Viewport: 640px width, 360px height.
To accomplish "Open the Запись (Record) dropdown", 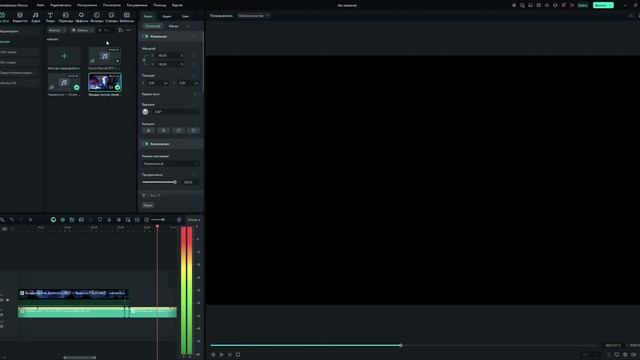I will pyautogui.click(x=82, y=30).
